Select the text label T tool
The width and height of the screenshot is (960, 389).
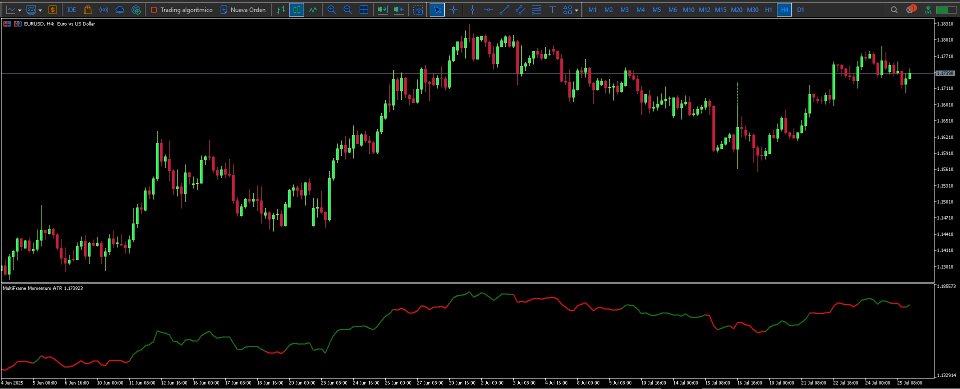pyautogui.click(x=553, y=10)
